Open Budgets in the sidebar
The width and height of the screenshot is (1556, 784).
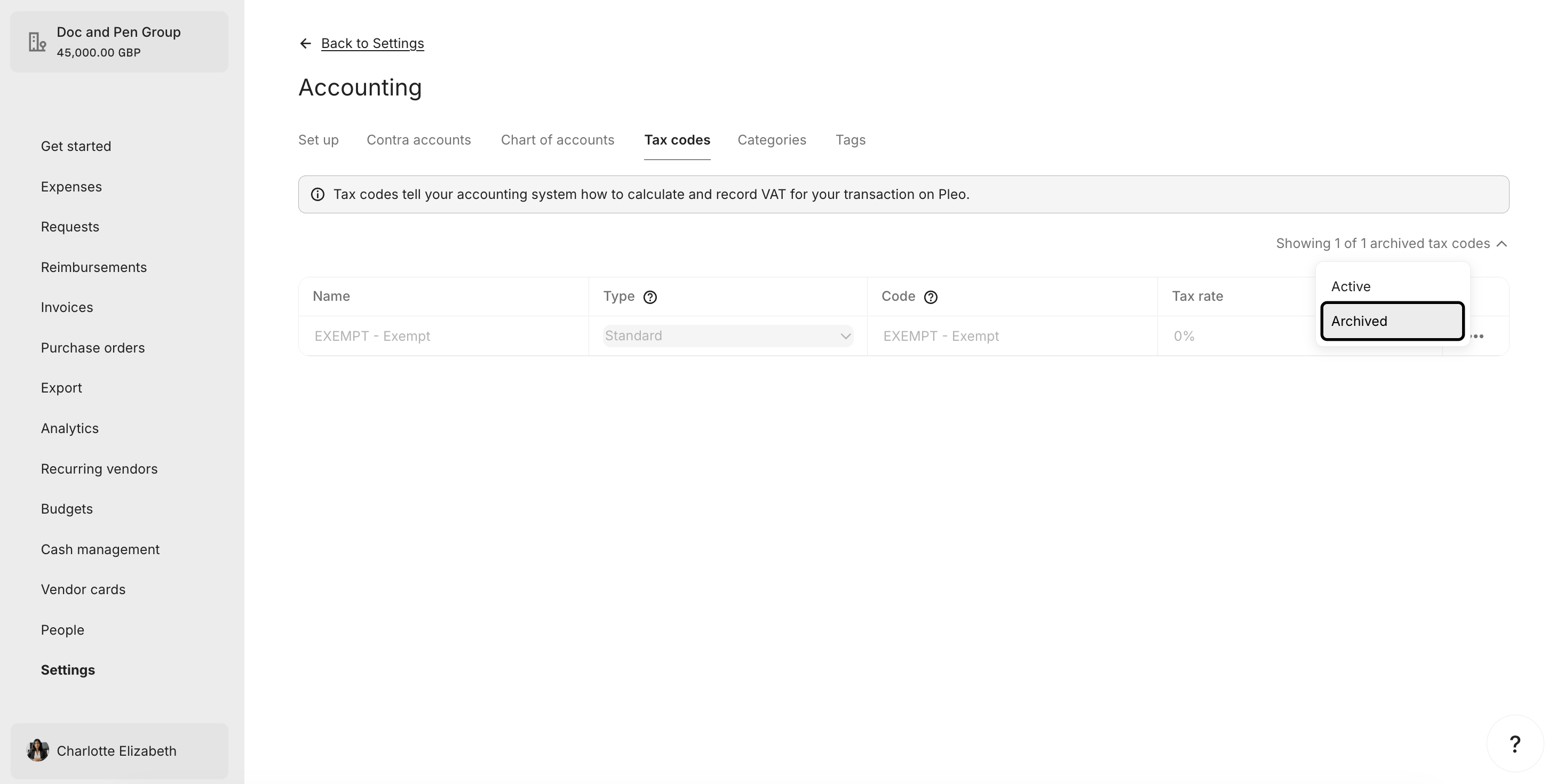tap(67, 509)
